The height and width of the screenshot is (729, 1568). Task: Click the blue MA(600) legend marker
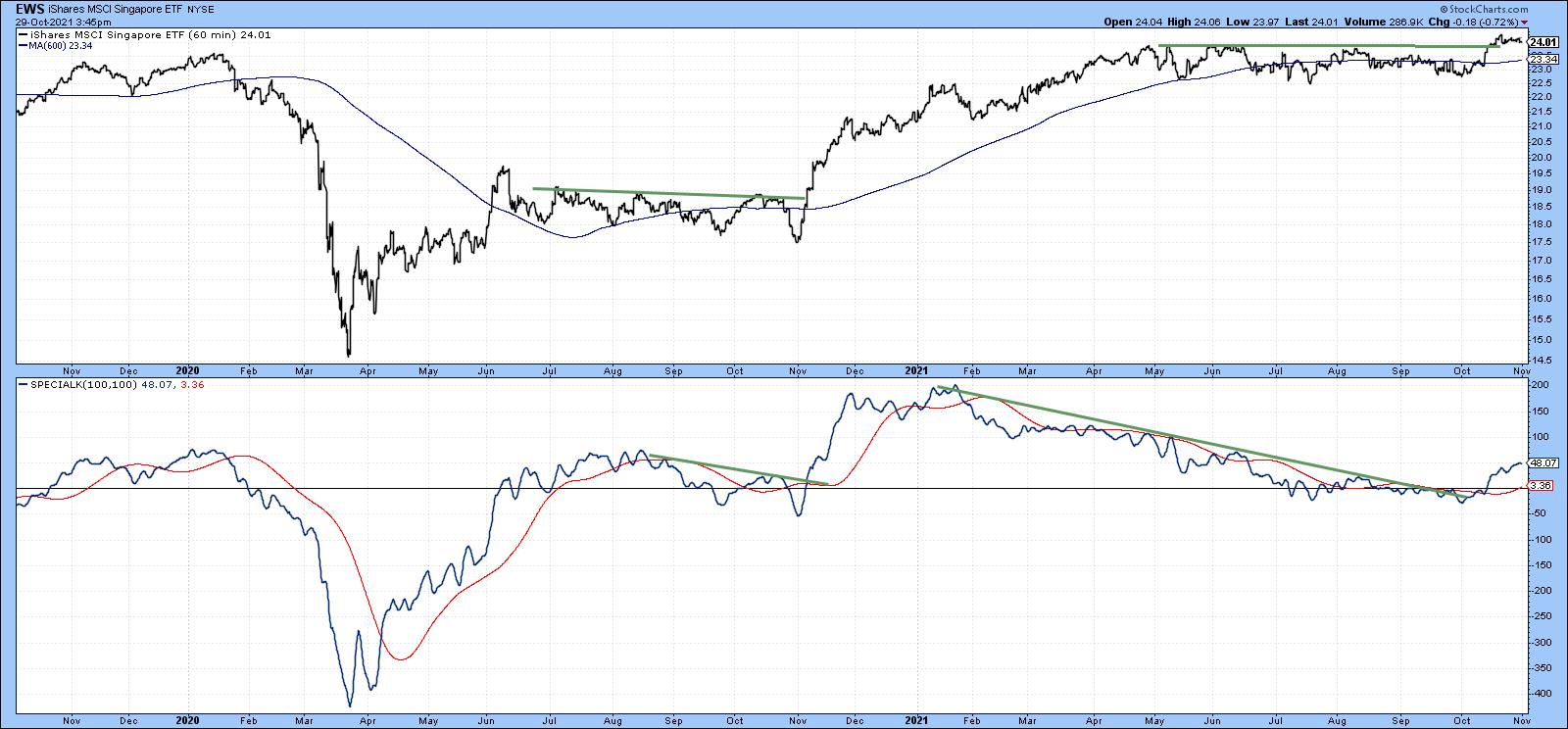click(x=24, y=45)
